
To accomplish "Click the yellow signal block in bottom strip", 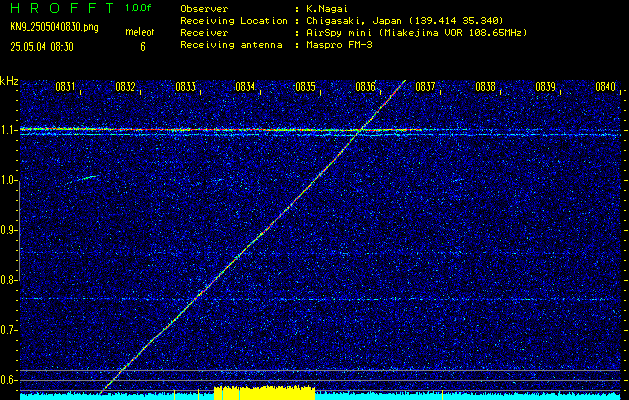I will pyautogui.click(x=264, y=393).
